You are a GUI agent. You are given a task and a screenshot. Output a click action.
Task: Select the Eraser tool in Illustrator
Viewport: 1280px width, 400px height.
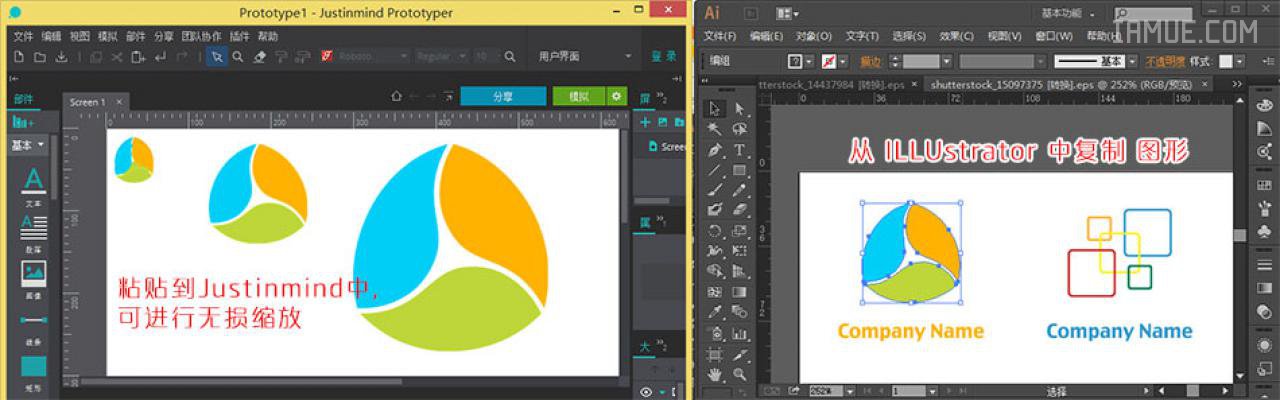click(x=740, y=210)
